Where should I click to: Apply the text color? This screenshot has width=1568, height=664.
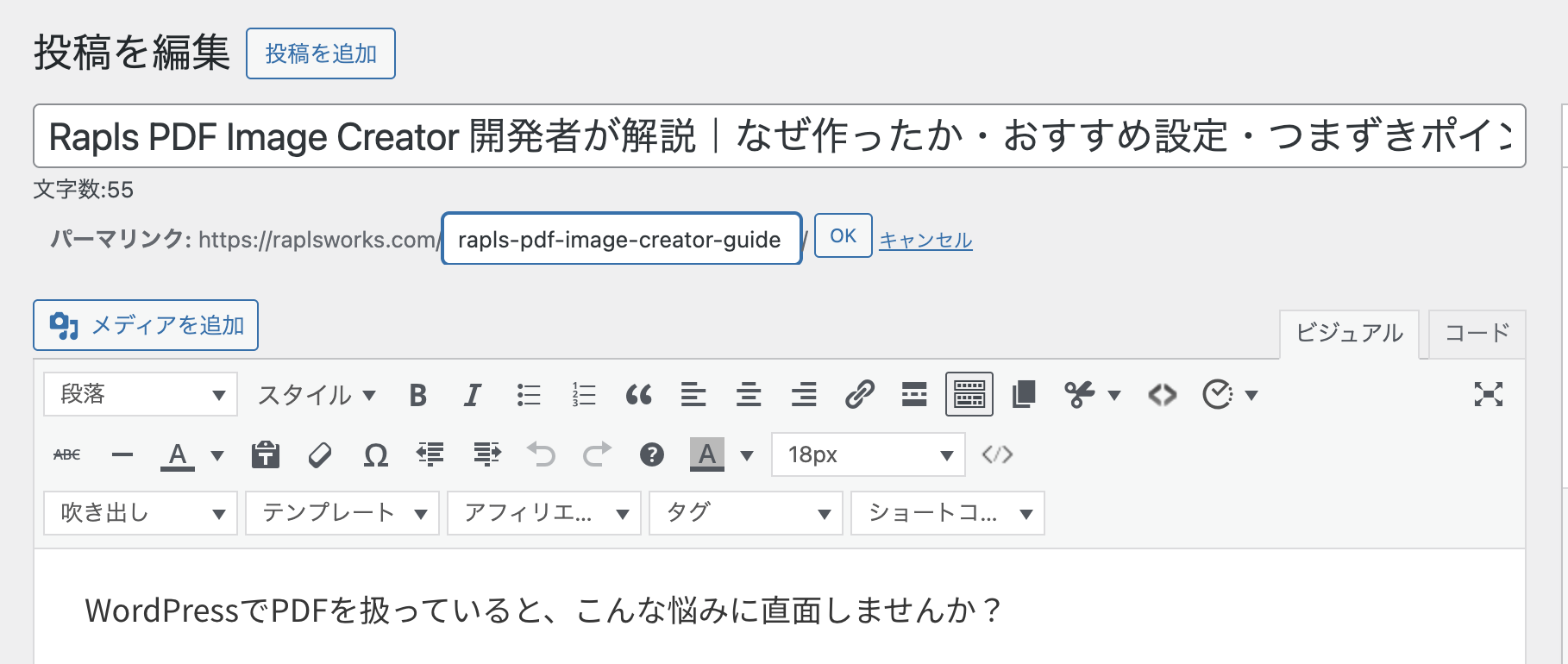(x=178, y=454)
